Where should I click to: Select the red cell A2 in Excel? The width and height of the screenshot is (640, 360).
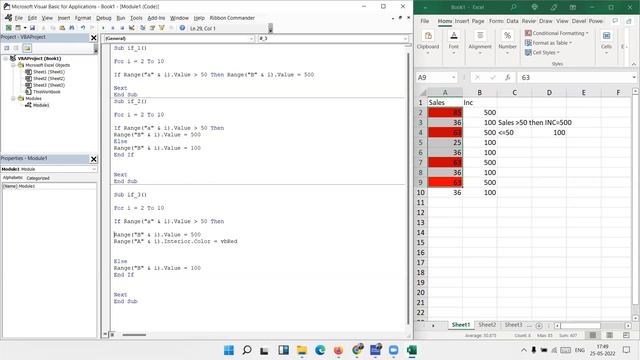pyautogui.click(x=445, y=112)
